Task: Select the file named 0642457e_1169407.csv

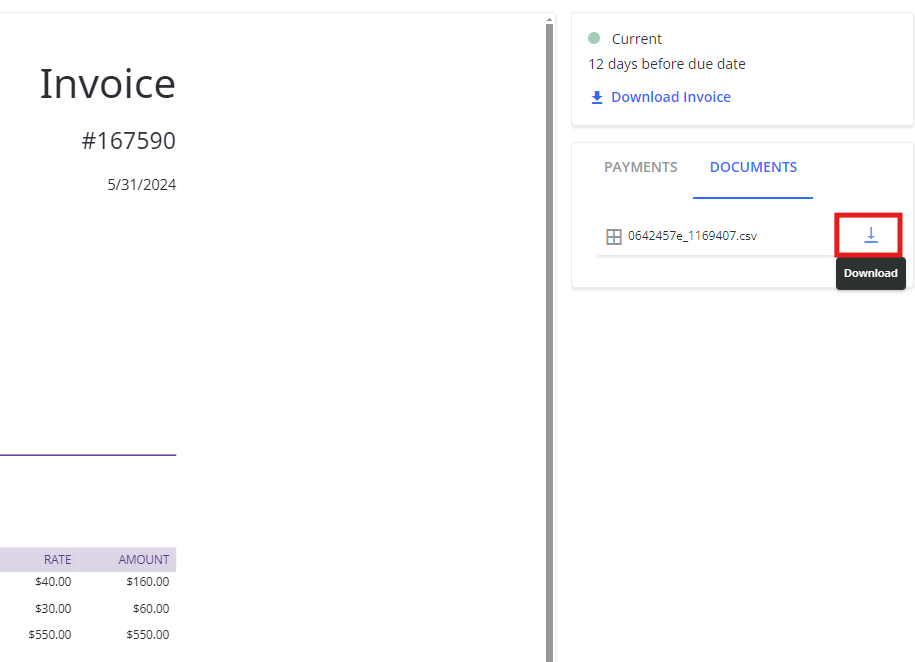Action: tap(692, 236)
